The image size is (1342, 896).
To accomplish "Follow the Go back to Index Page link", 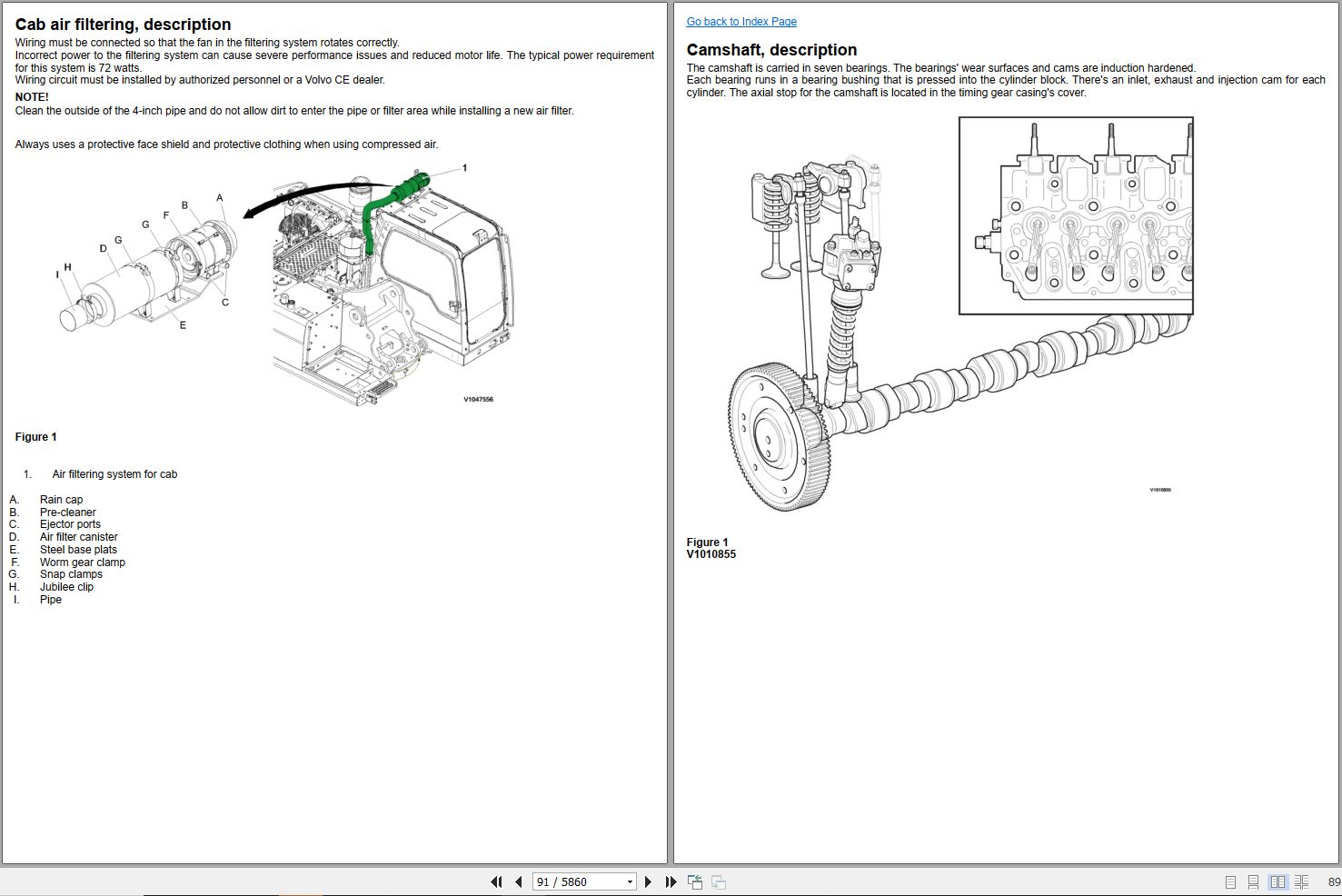I will 741,22.
